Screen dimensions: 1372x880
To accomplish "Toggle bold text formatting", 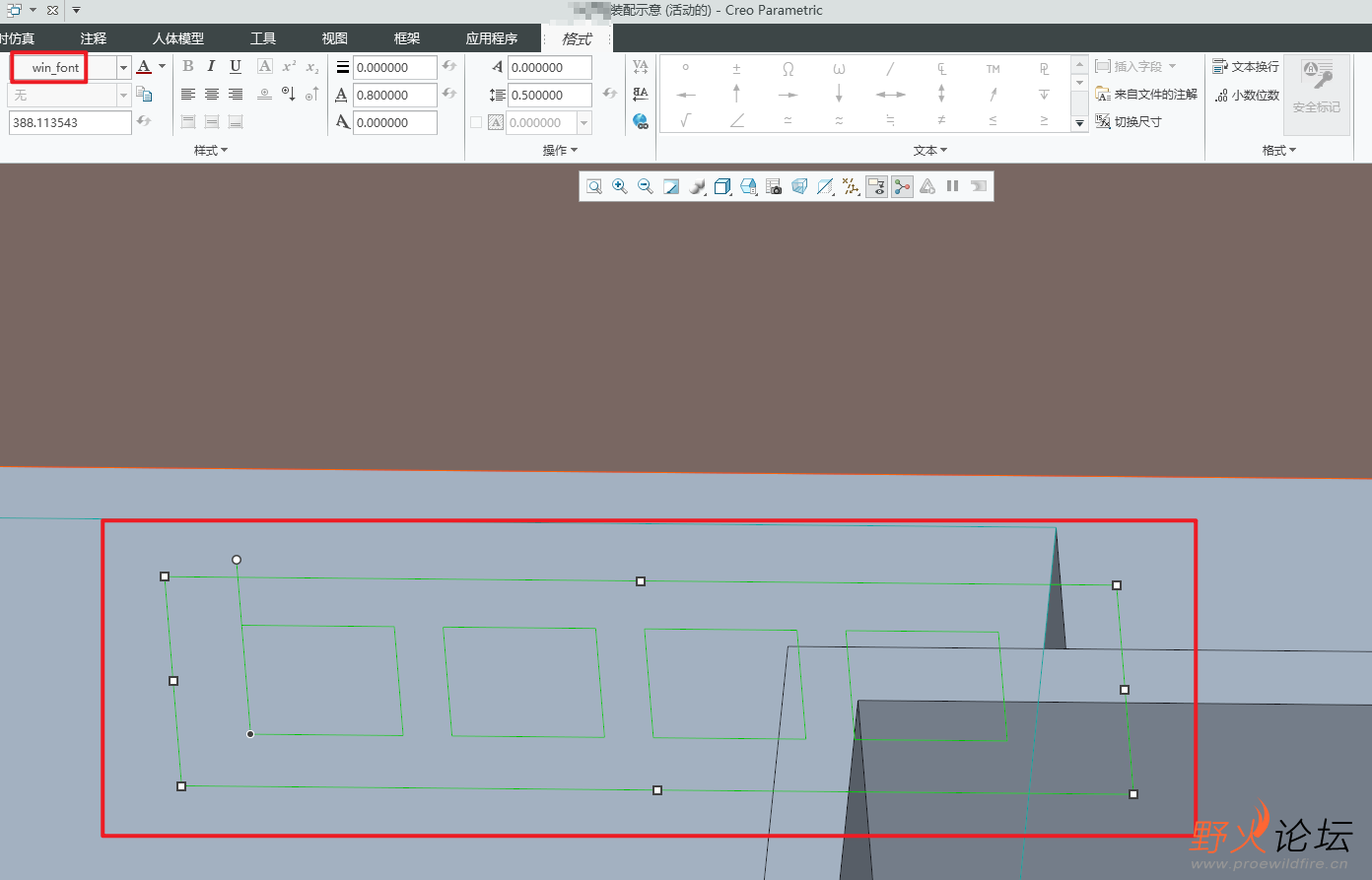I will [x=188, y=66].
